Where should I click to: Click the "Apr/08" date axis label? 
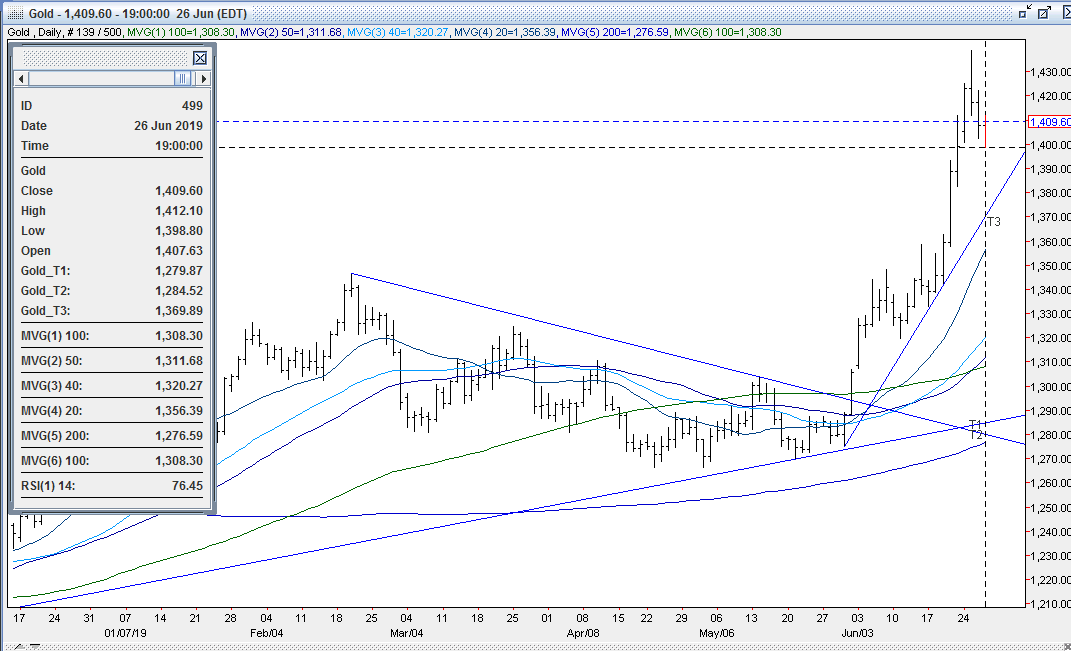click(x=583, y=633)
